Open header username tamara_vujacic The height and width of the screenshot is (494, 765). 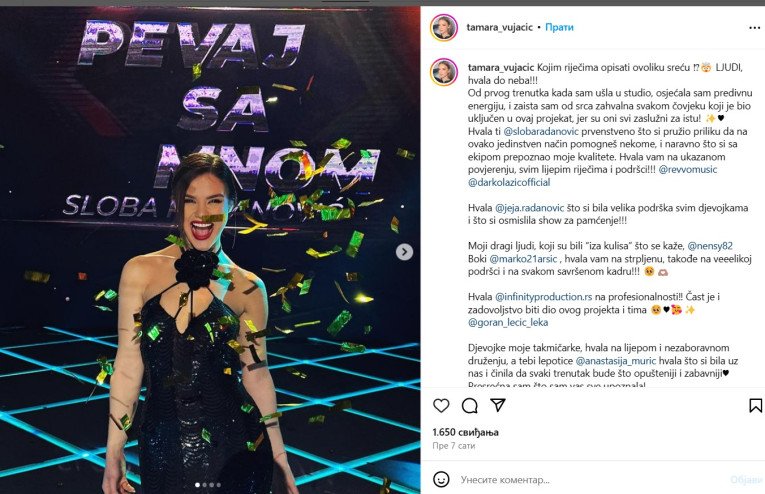(x=500, y=27)
